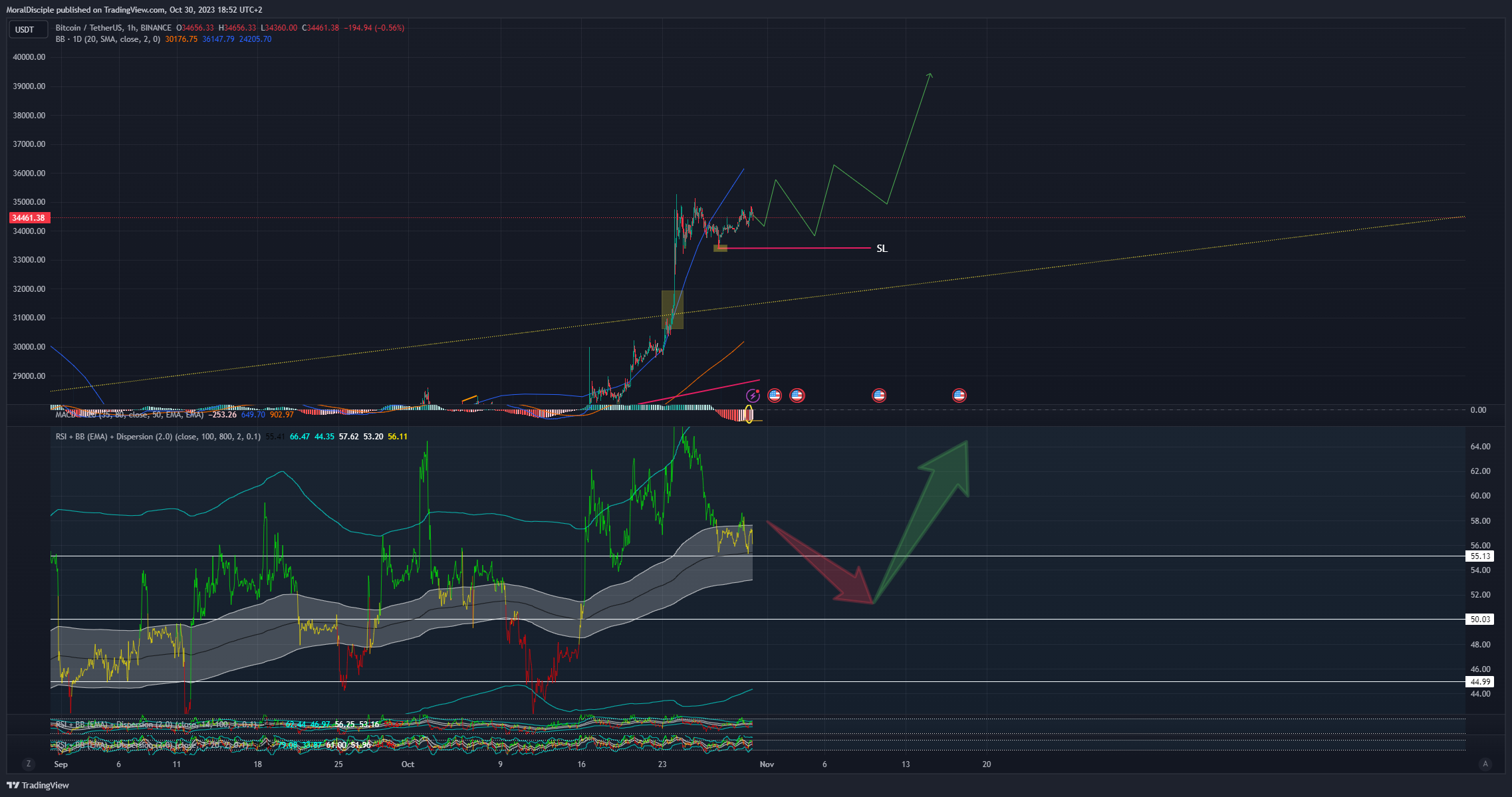The image size is (1512, 797).
Task: Click the Bitcoin / TetherUS symbol title
Action: (x=114, y=28)
